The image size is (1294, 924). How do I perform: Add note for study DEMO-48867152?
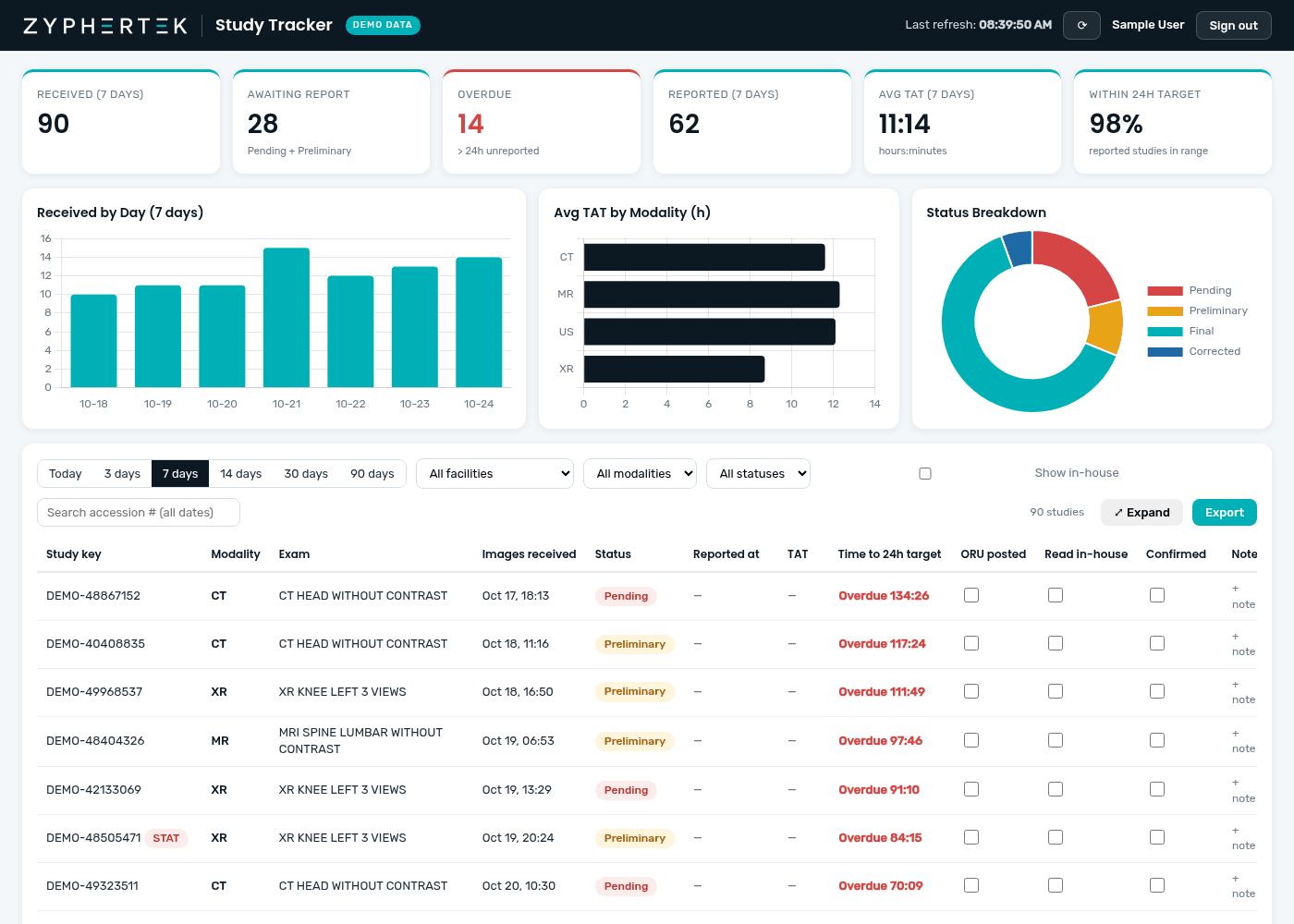click(x=1243, y=596)
